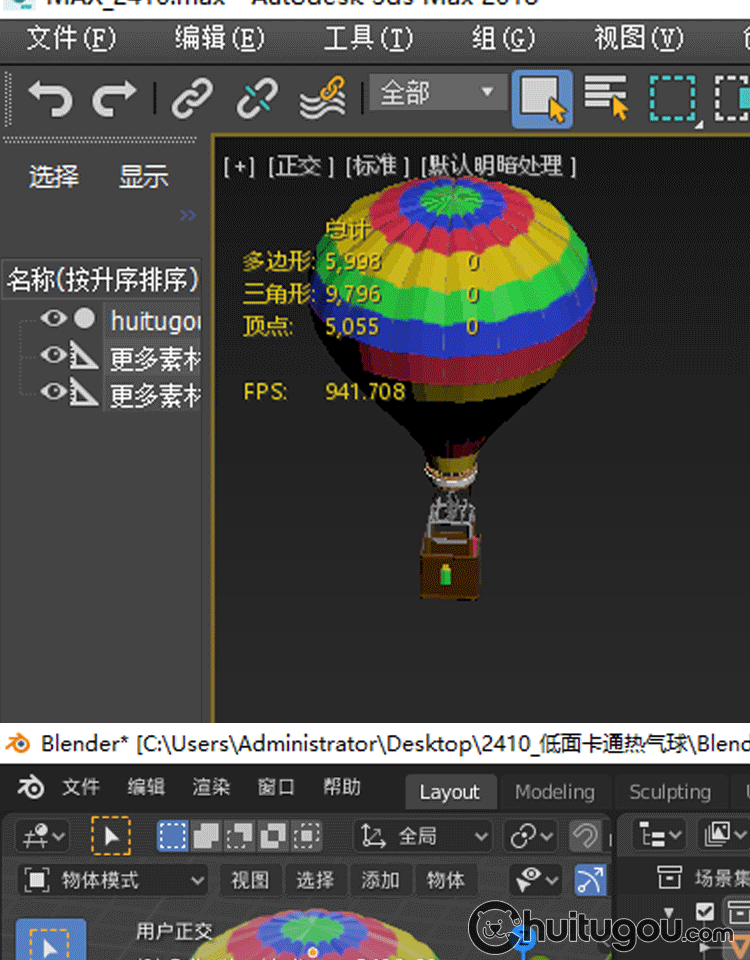Expand the 全局 transform orientation dropdown
Image resolution: width=750 pixels, height=960 pixels.
[426, 835]
